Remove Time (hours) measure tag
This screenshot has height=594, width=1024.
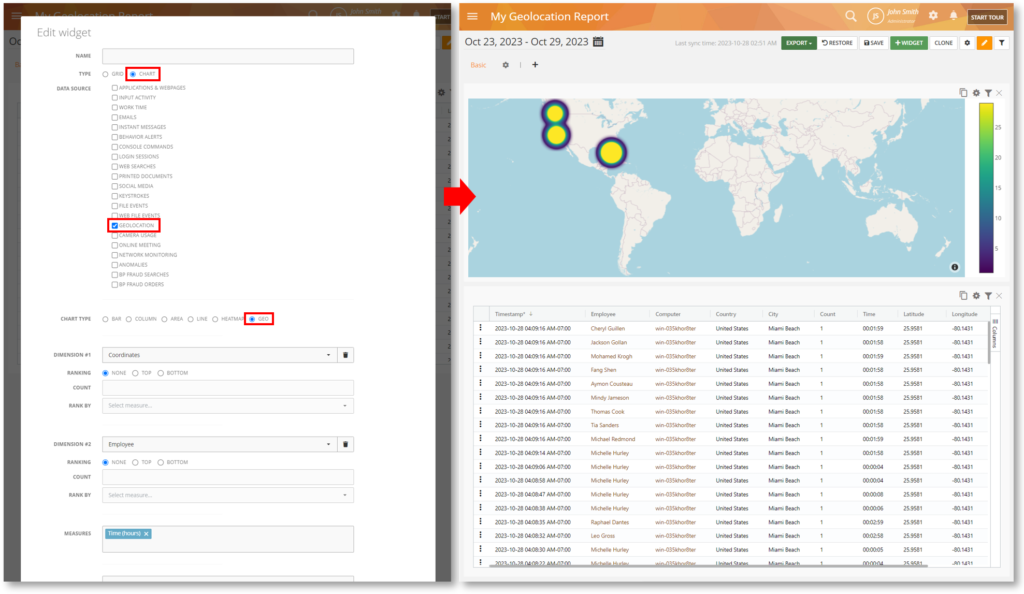(146, 534)
